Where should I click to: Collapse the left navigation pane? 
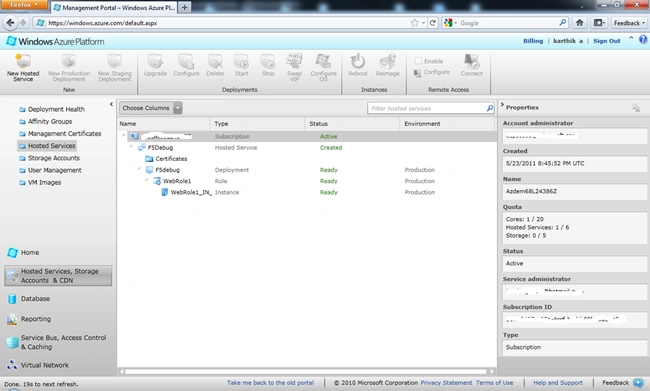(111, 104)
